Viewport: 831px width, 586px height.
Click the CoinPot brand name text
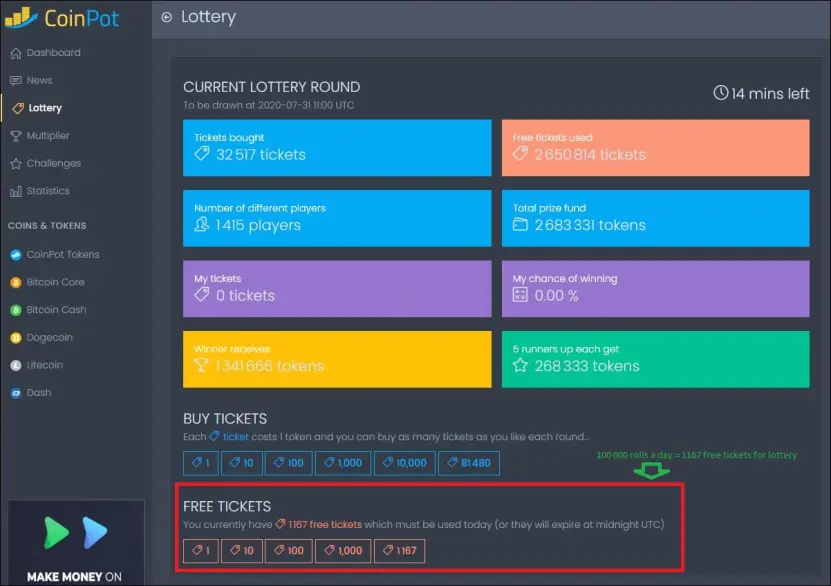(x=82, y=19)
